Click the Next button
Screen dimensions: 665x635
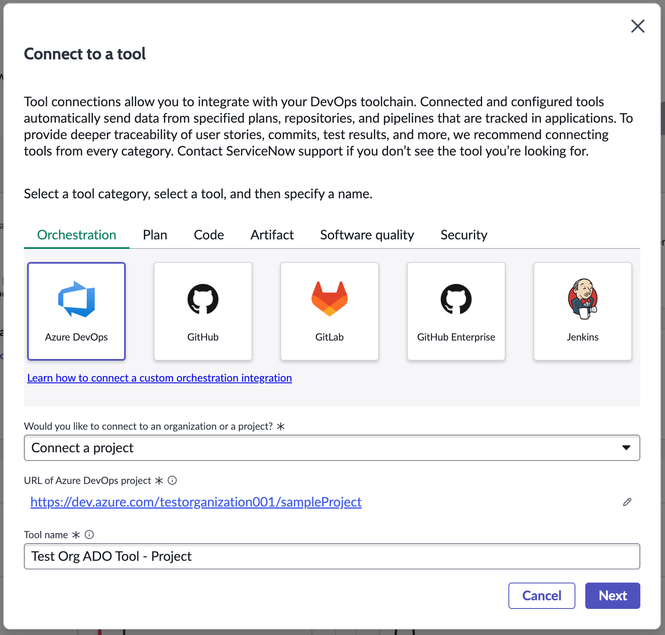(612, 596)
